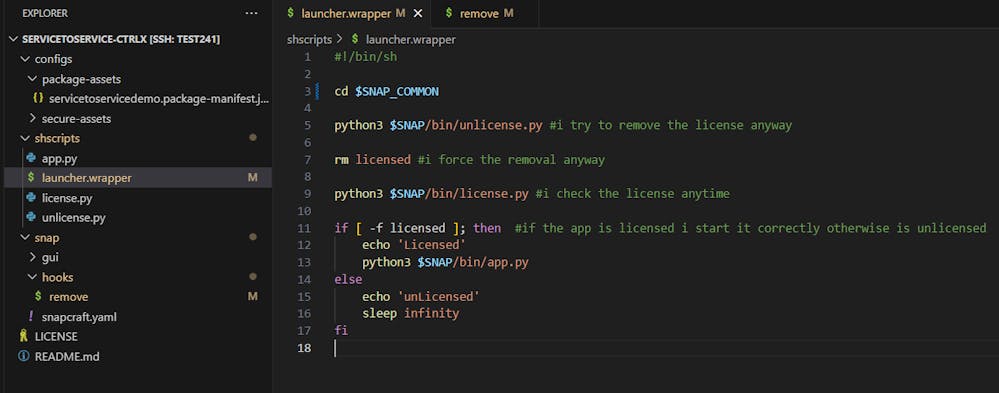Select the launcher.wrapper editor tab

click(354, 13)
